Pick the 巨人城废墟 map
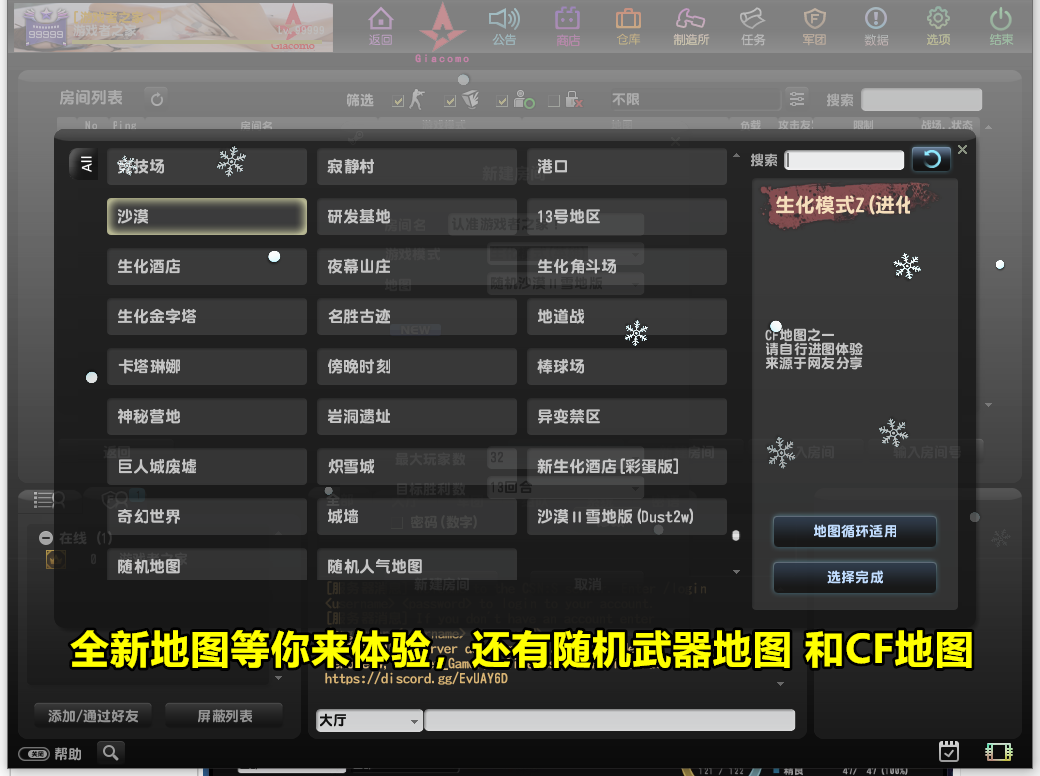The image size is (1040, 776). coord(207,466)
